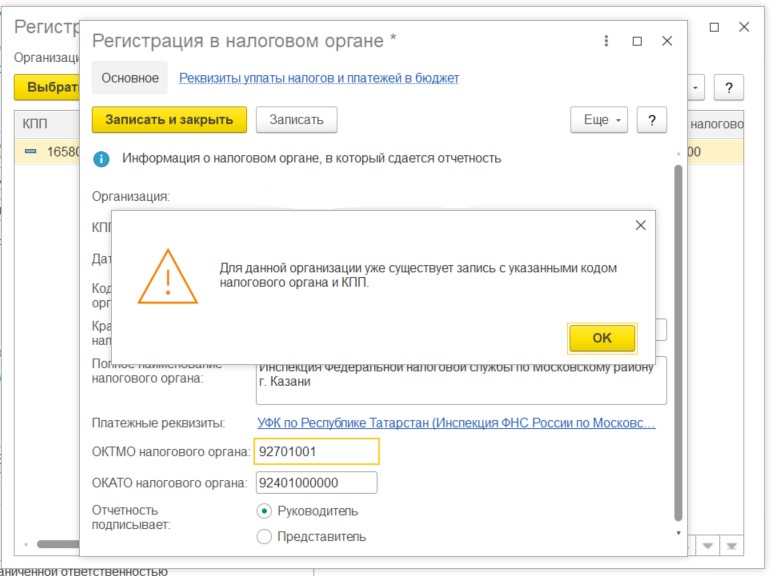Click the ОКТМО налогового органа field
This screenshot has height=576, width=772.
[x=317, y=451]
